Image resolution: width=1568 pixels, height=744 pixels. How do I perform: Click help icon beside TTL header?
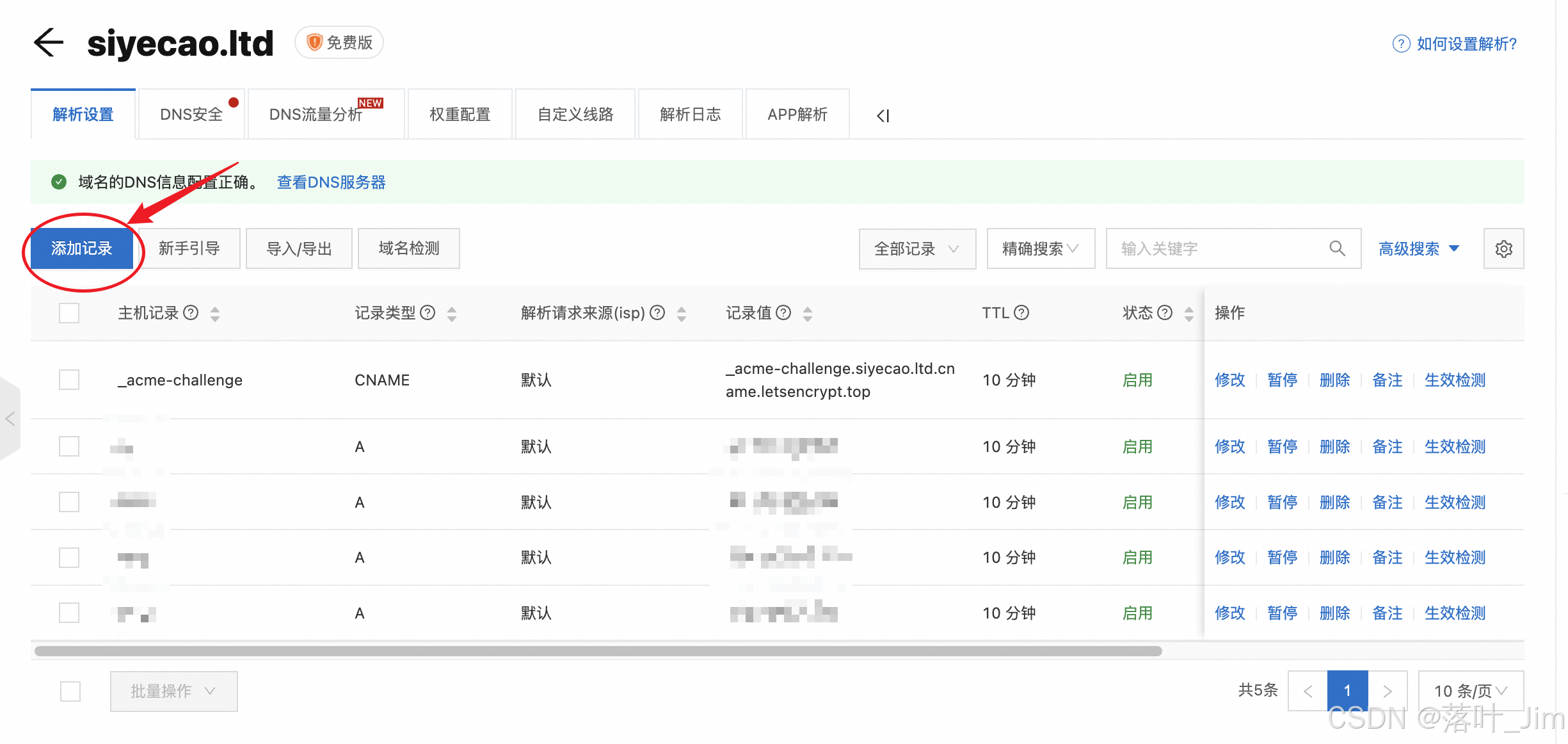[1021, 312]
